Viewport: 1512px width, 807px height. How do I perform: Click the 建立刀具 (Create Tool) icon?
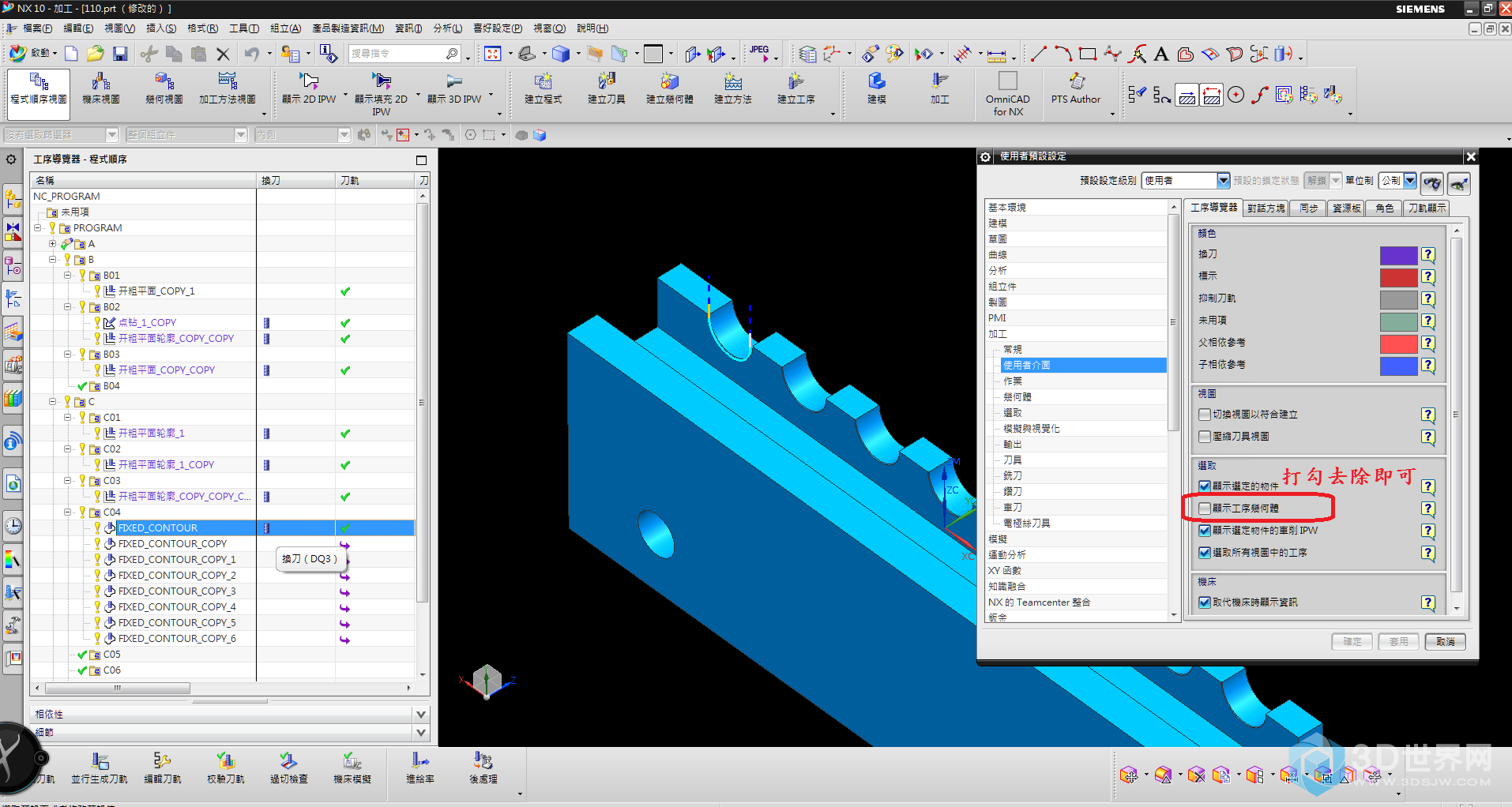[x=606, y=81]
